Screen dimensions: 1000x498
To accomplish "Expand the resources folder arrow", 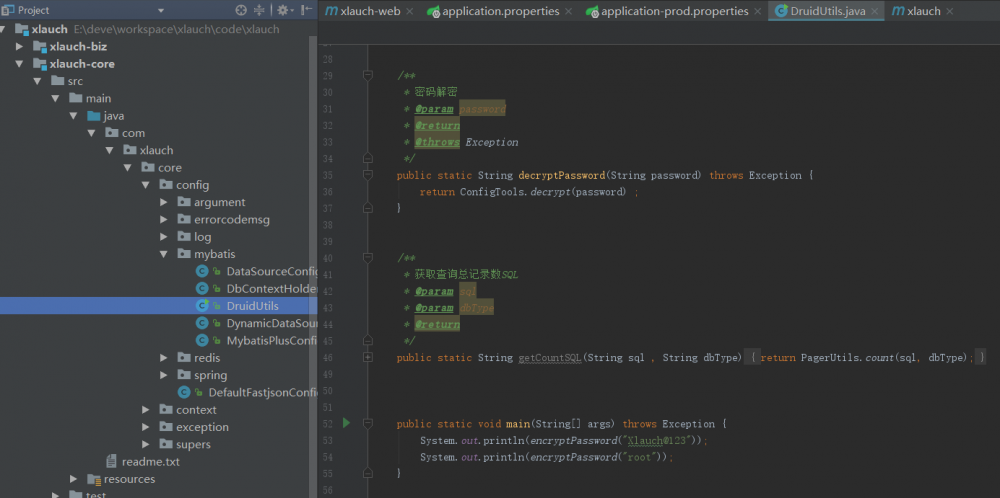I will pos(74,478).
